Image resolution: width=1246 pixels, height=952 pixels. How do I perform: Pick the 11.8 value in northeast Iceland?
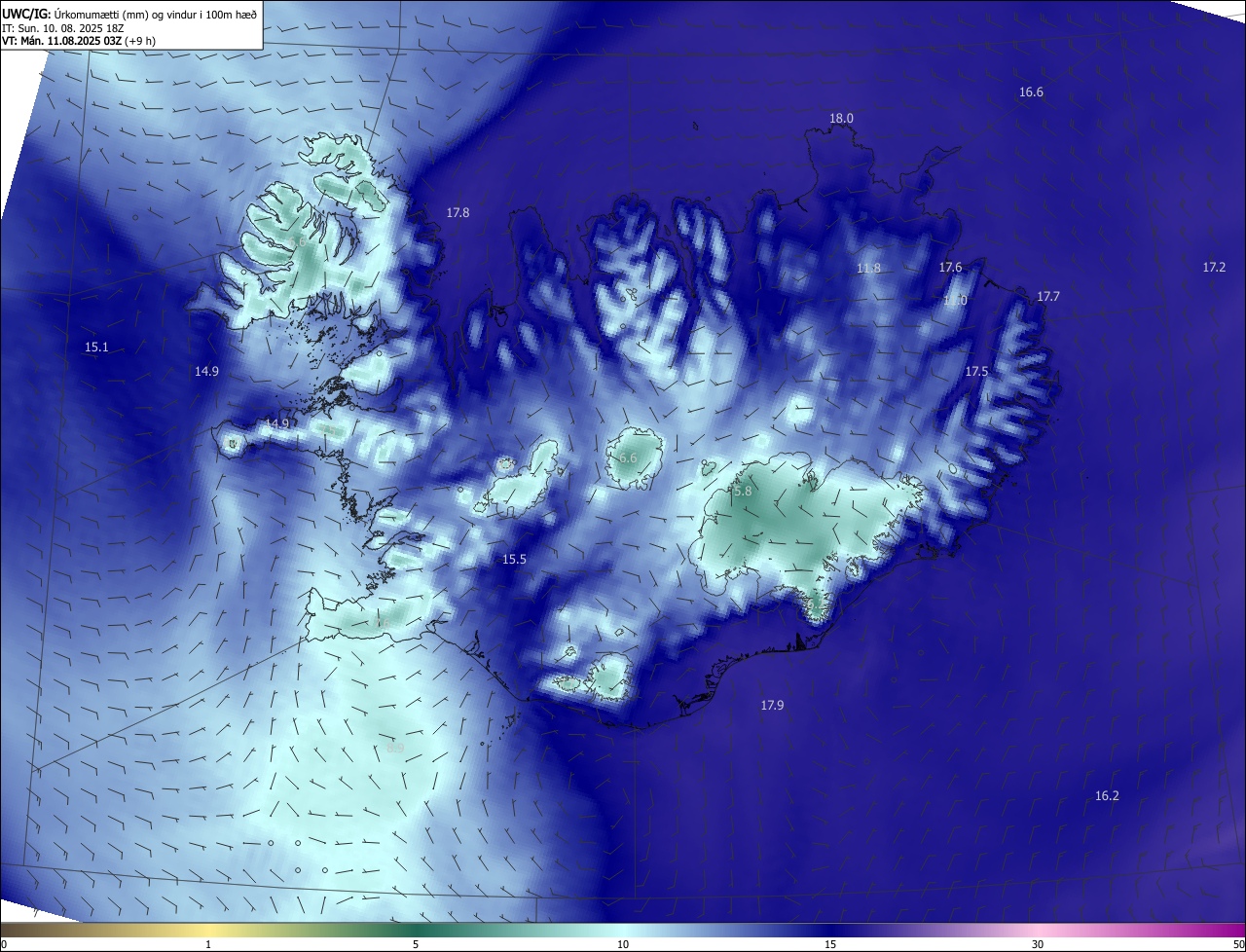[868, 269]
